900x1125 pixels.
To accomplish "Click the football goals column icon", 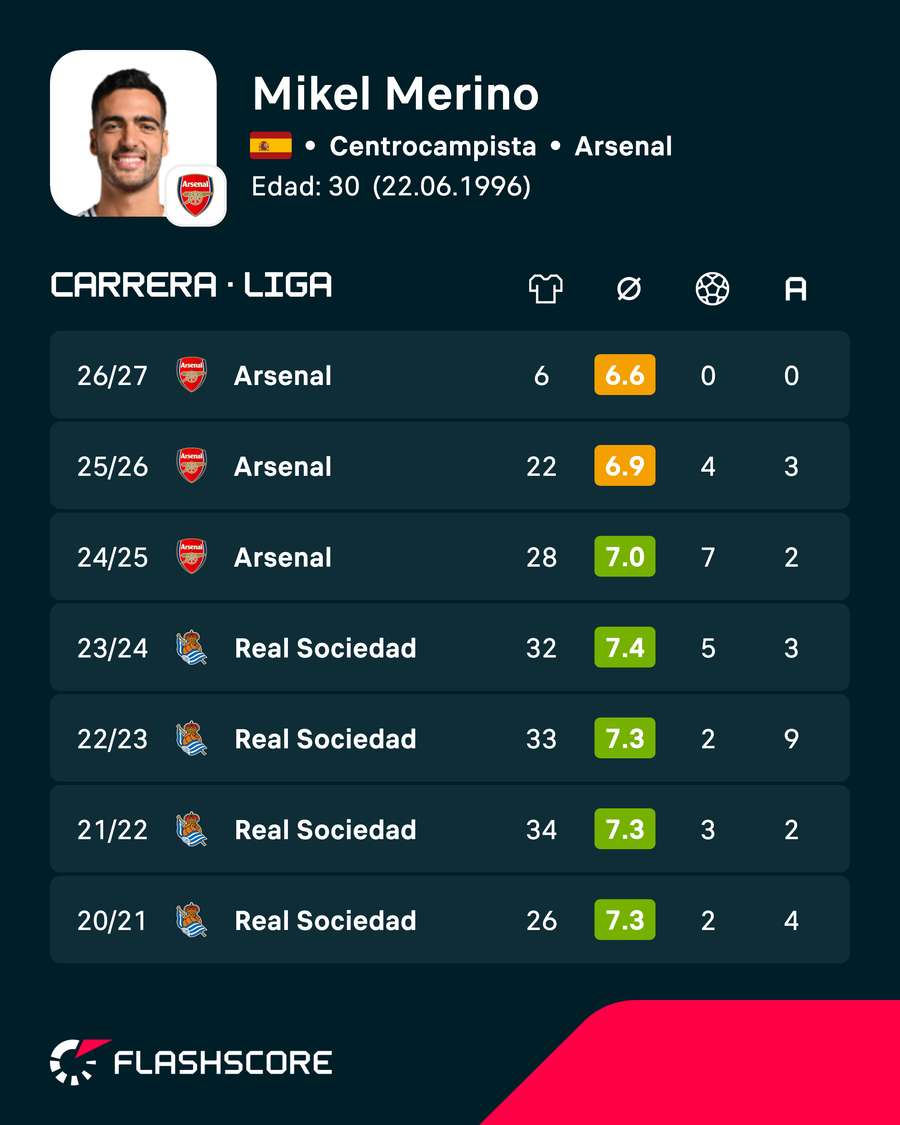I will pyautogui.click(x=712, y=289).
